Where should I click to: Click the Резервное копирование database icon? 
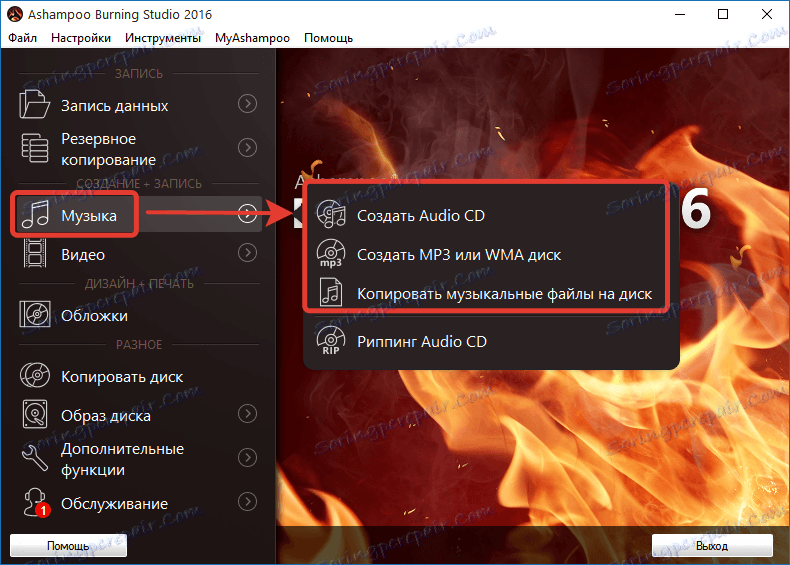click(x=35, y=148)
